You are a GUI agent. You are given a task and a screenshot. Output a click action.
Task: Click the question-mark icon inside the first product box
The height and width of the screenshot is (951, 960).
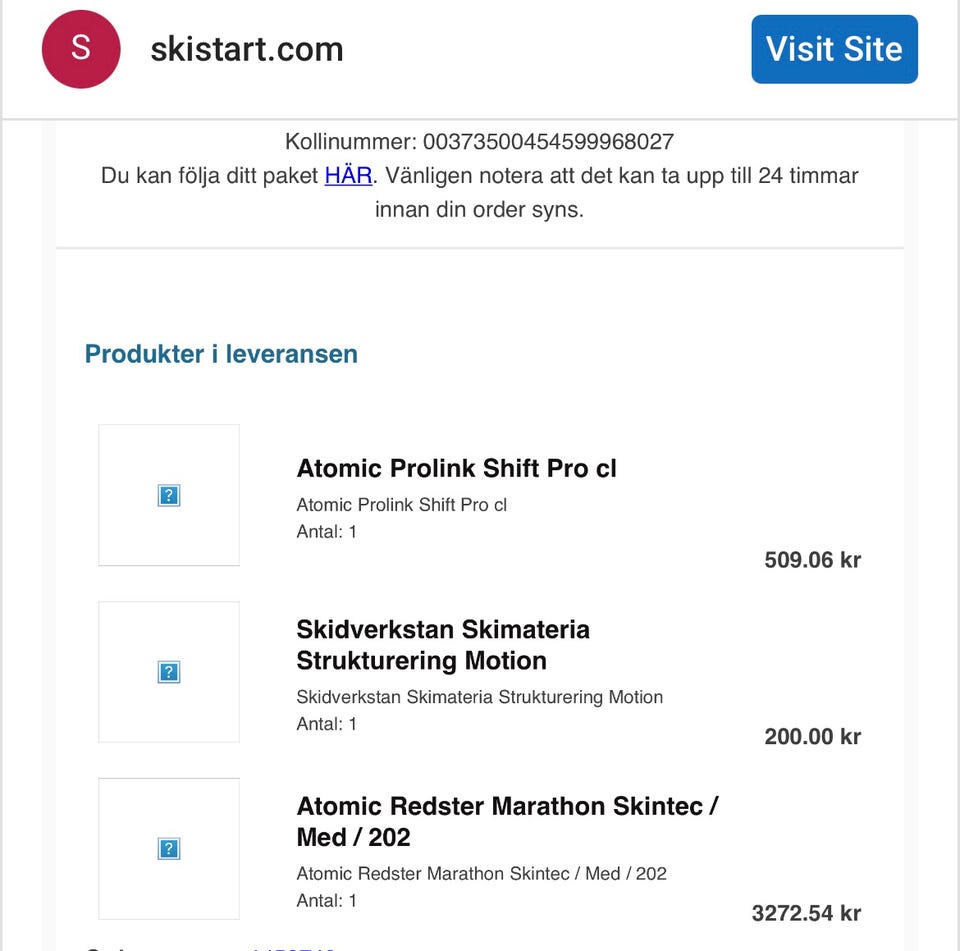pos(168,494)
